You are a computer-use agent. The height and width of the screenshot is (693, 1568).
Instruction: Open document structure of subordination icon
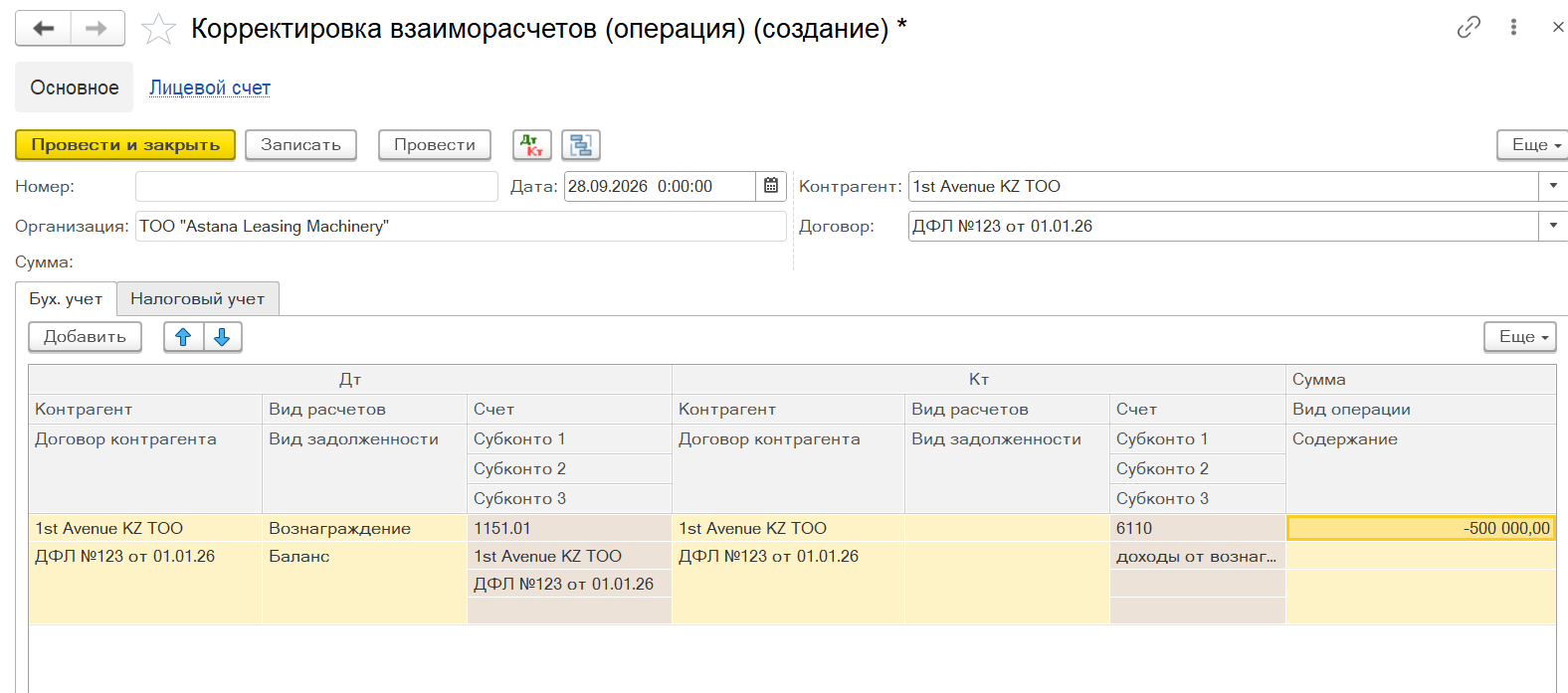click(581, 145)
